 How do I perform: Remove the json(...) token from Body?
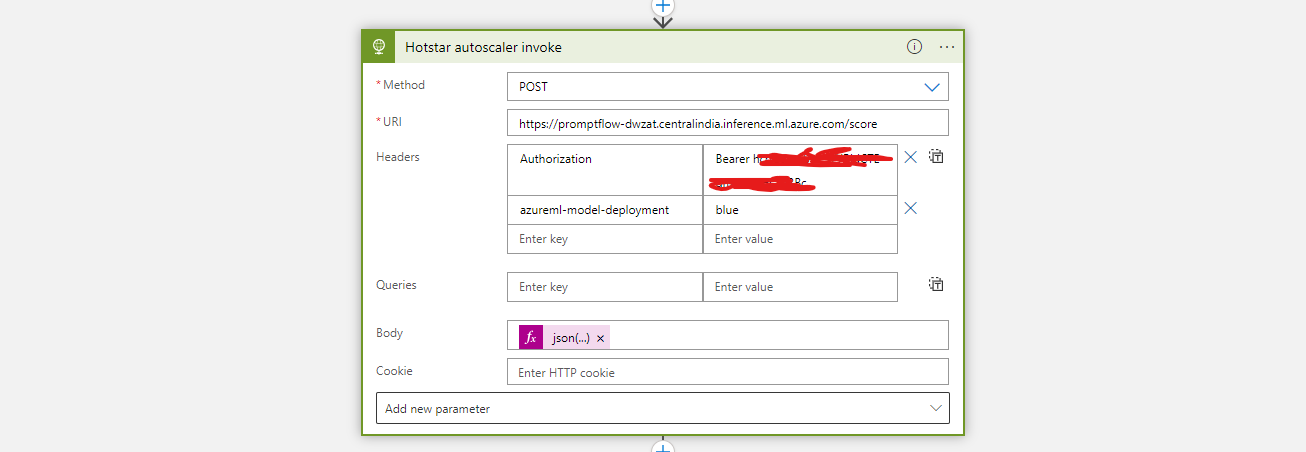600,339
